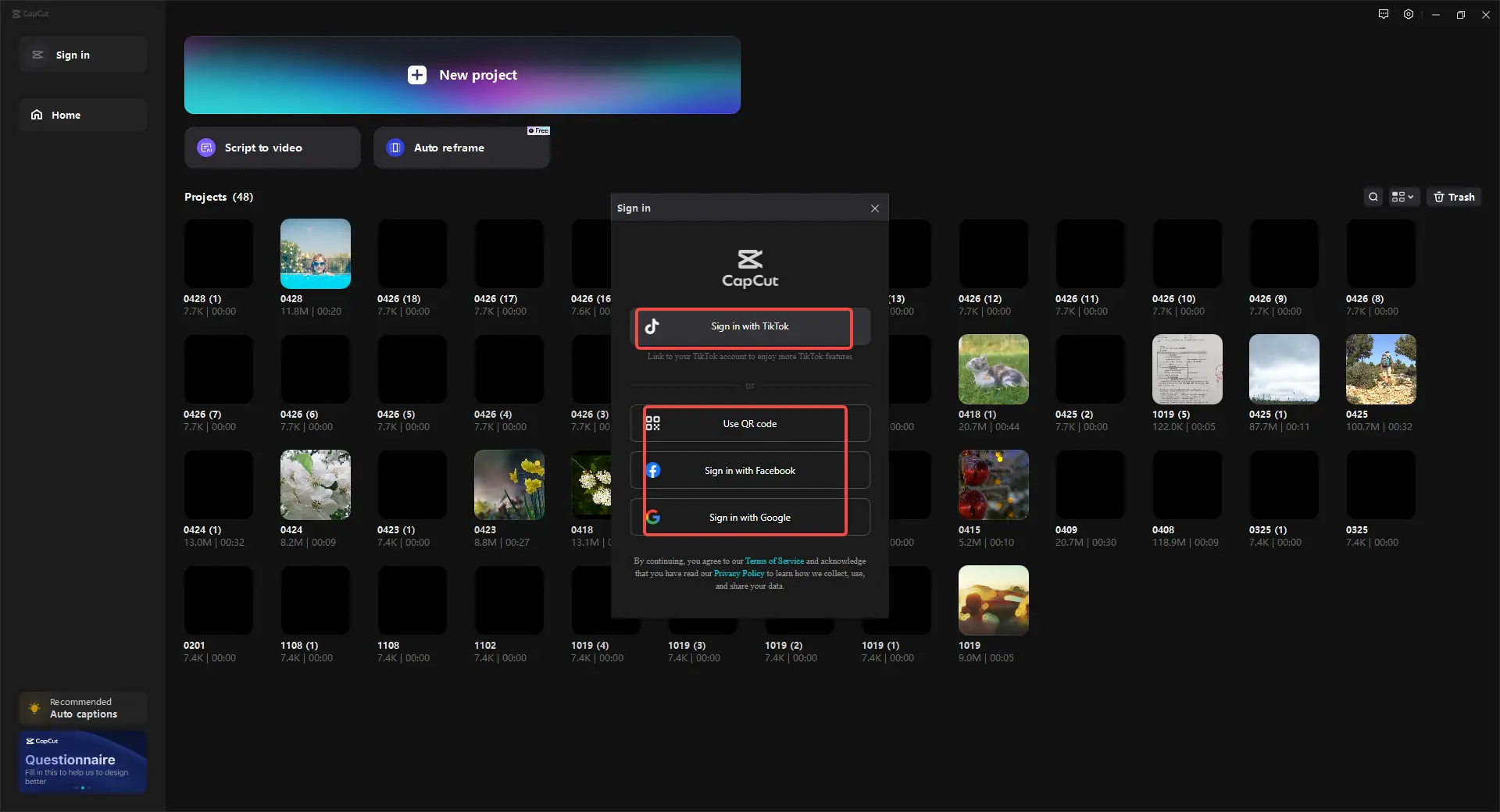1500x812 pixels.
Task: Select project 0426 (11)
Action: click(1091, 254)
